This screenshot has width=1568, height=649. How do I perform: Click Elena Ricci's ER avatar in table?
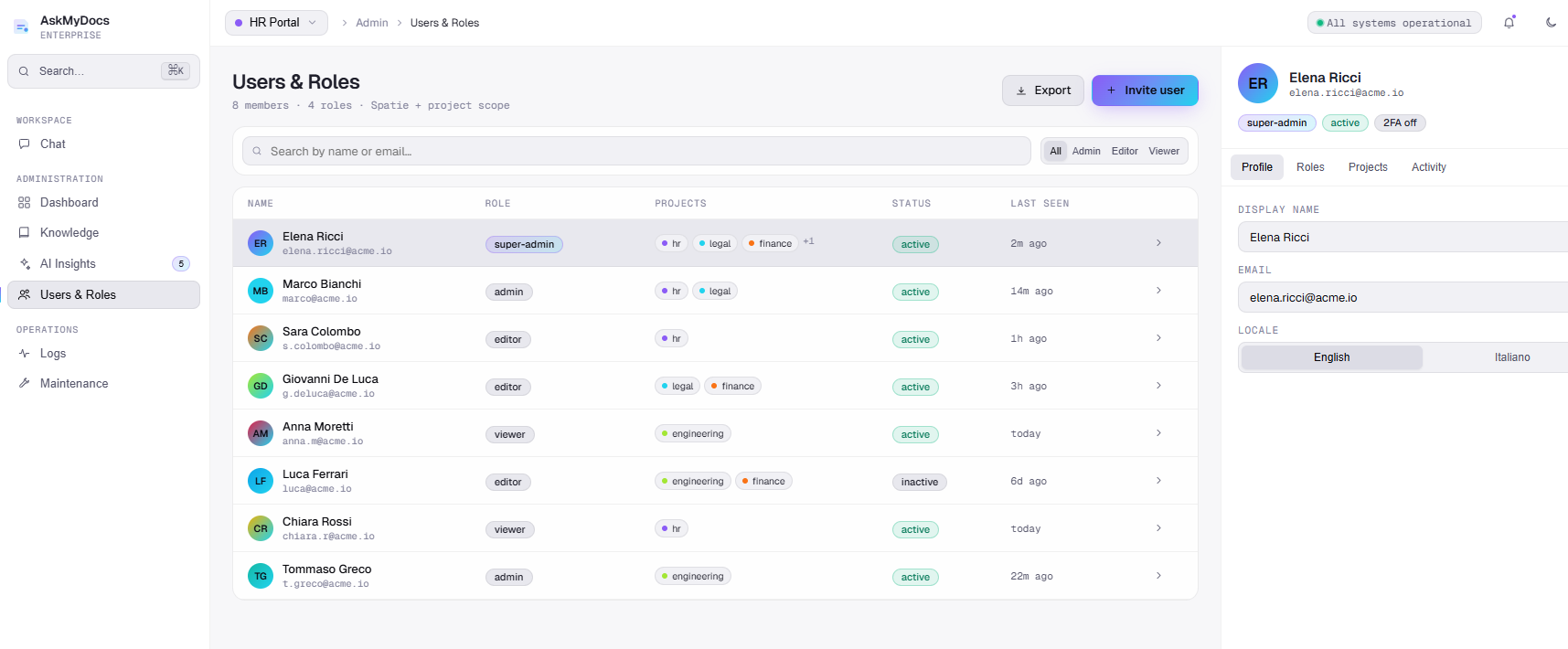tap(261, 243)
